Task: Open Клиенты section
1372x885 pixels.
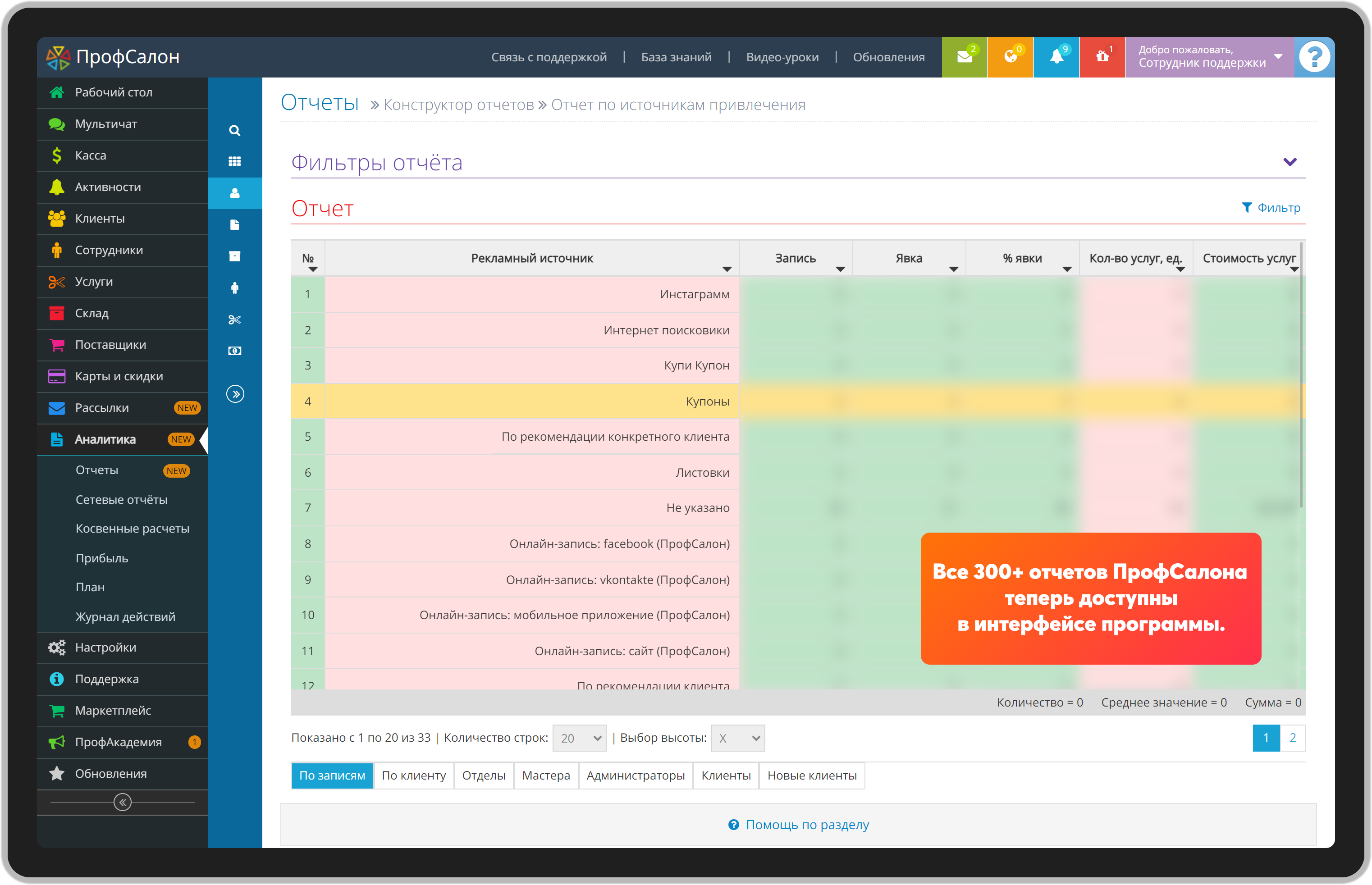Action: (123, 219)
